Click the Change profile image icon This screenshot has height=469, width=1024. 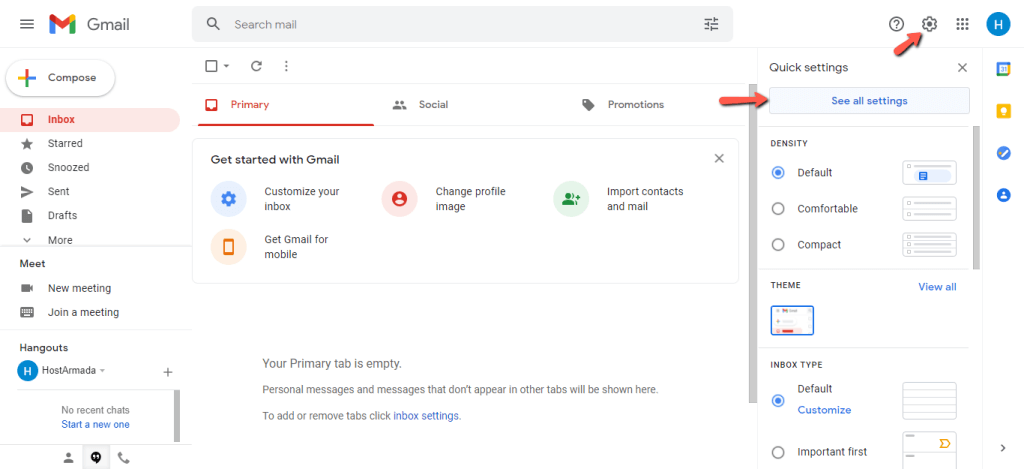pos(400,199)
